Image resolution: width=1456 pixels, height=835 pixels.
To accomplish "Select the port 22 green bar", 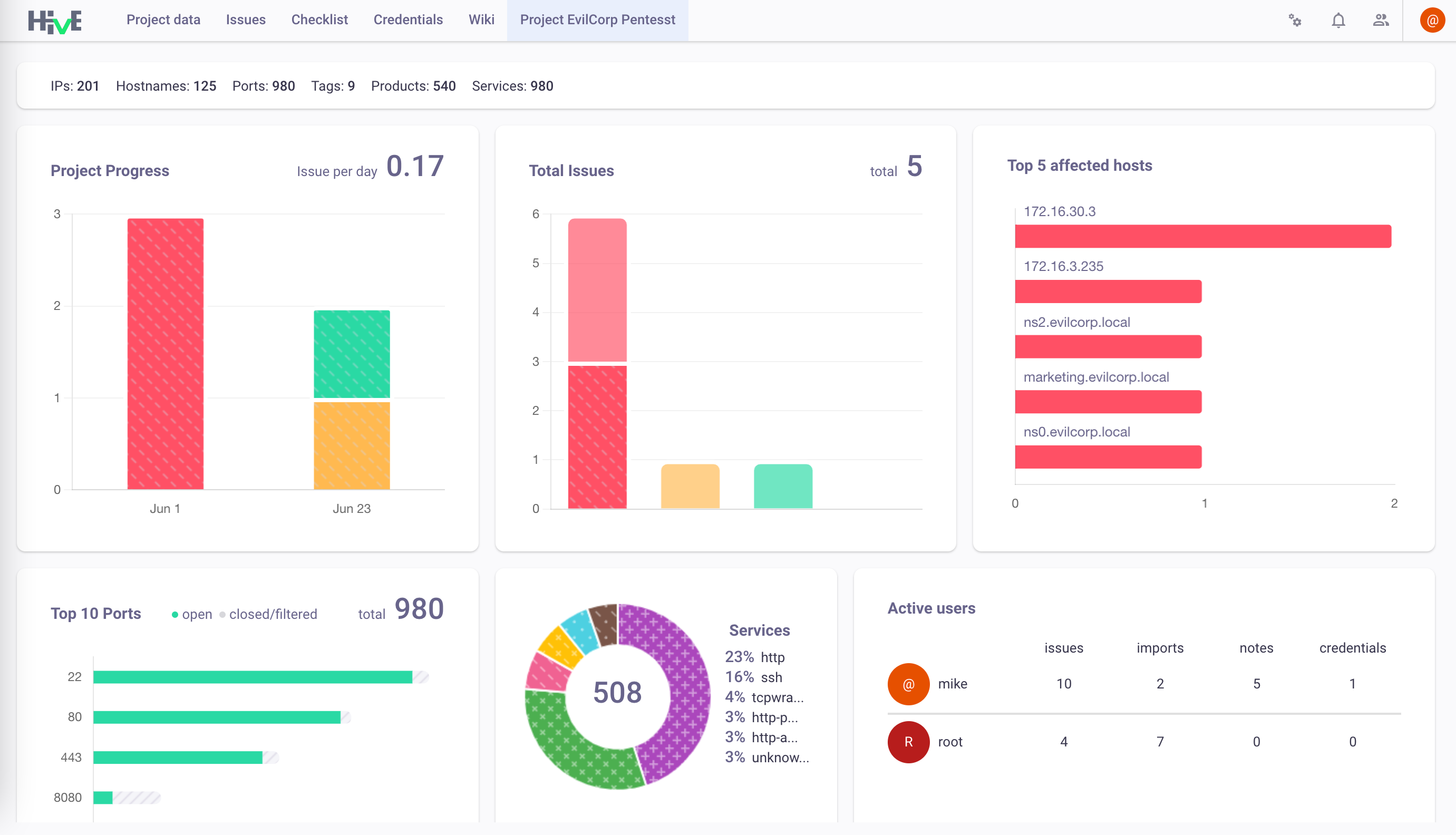I will [x=253, y=677].
